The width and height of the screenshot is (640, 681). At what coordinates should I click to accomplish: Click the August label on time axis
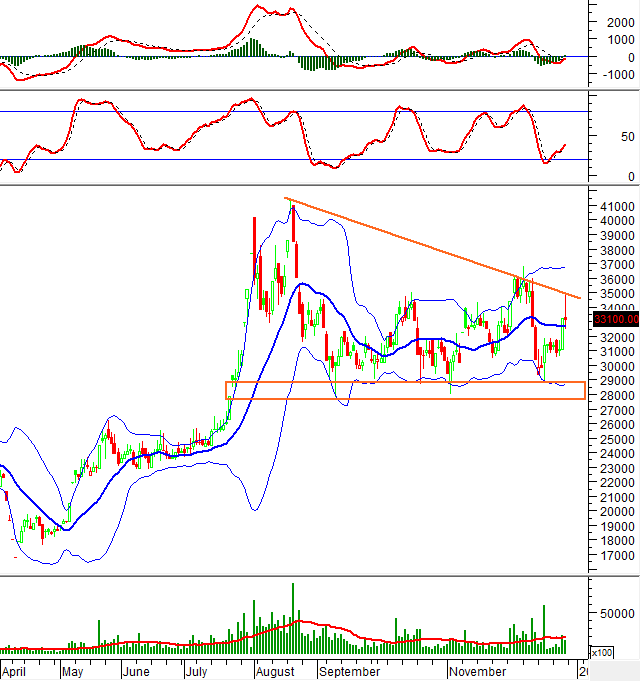pyautogui.click(x=274, y=674)
